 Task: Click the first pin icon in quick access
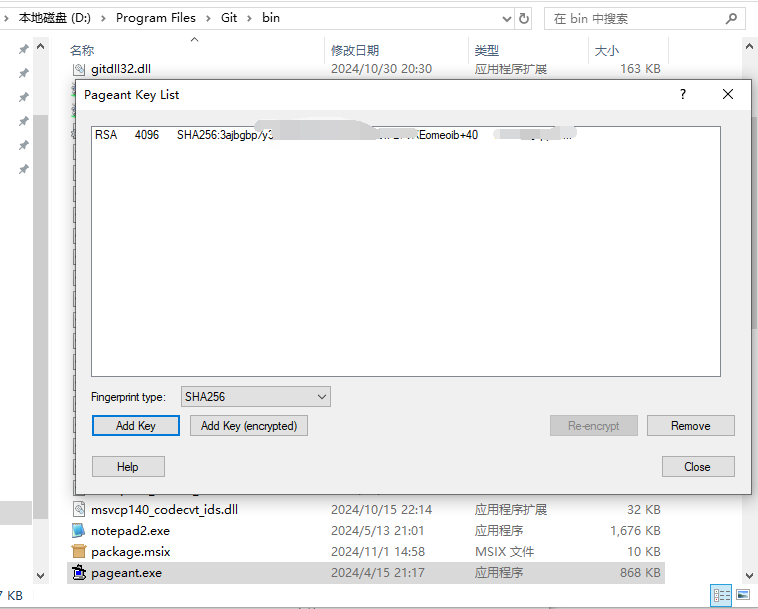[x=23, y=49]
